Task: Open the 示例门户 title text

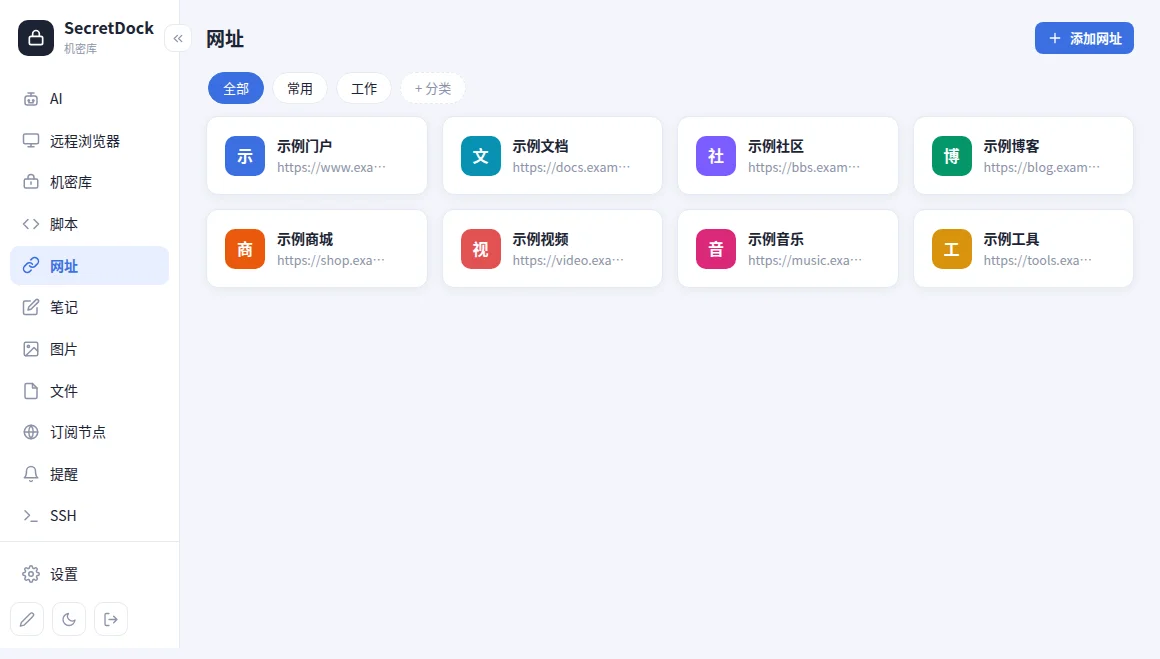Action: 305,146
